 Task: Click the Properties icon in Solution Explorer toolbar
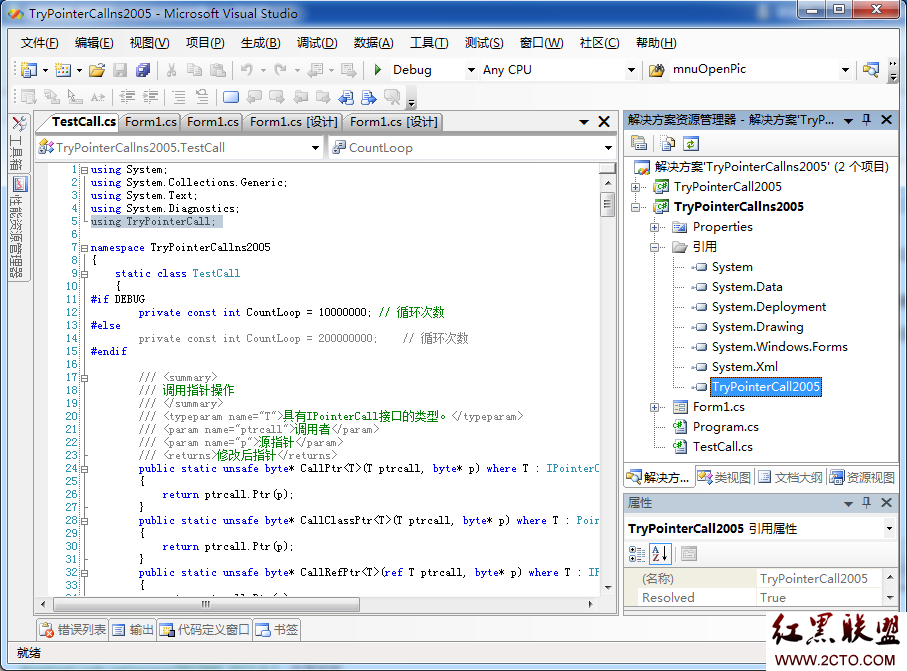click(639, 143)
